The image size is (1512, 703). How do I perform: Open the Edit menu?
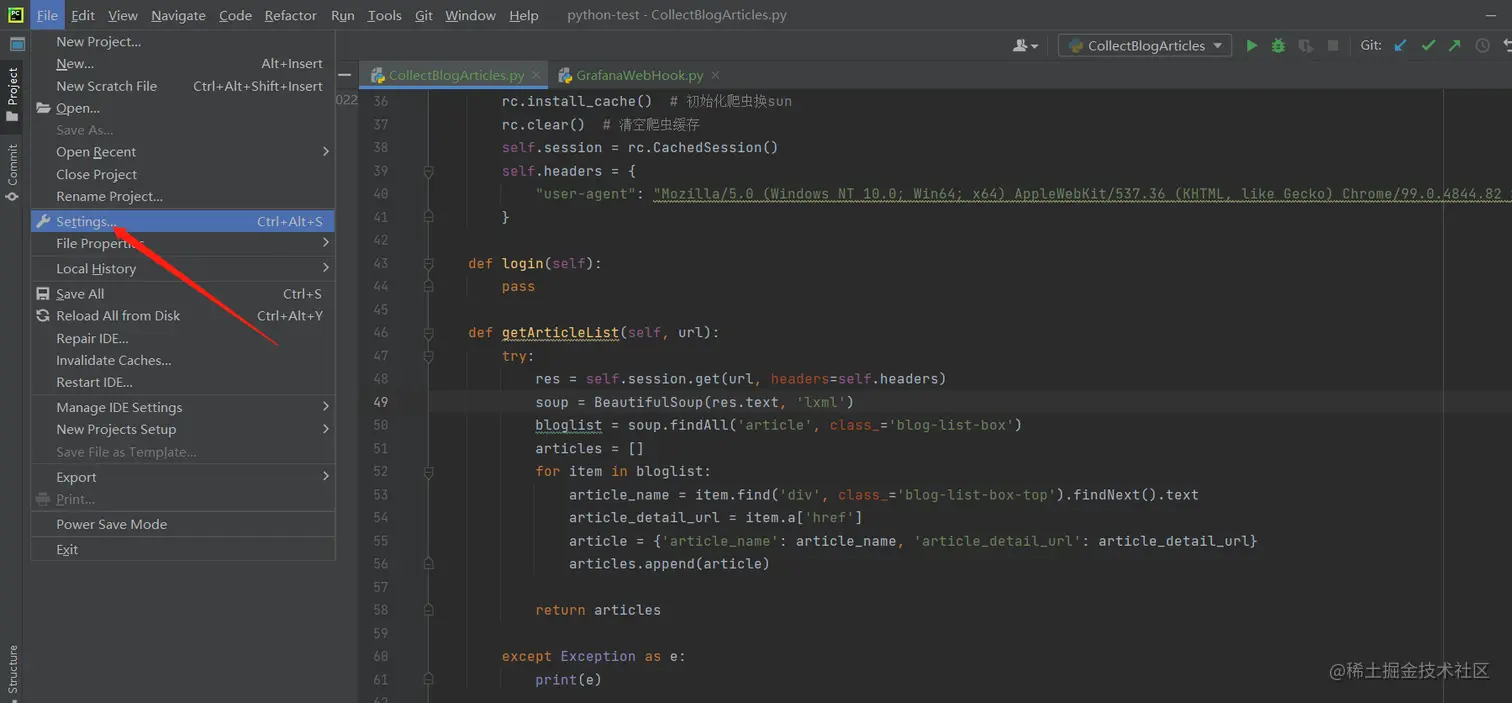point(83,15)
